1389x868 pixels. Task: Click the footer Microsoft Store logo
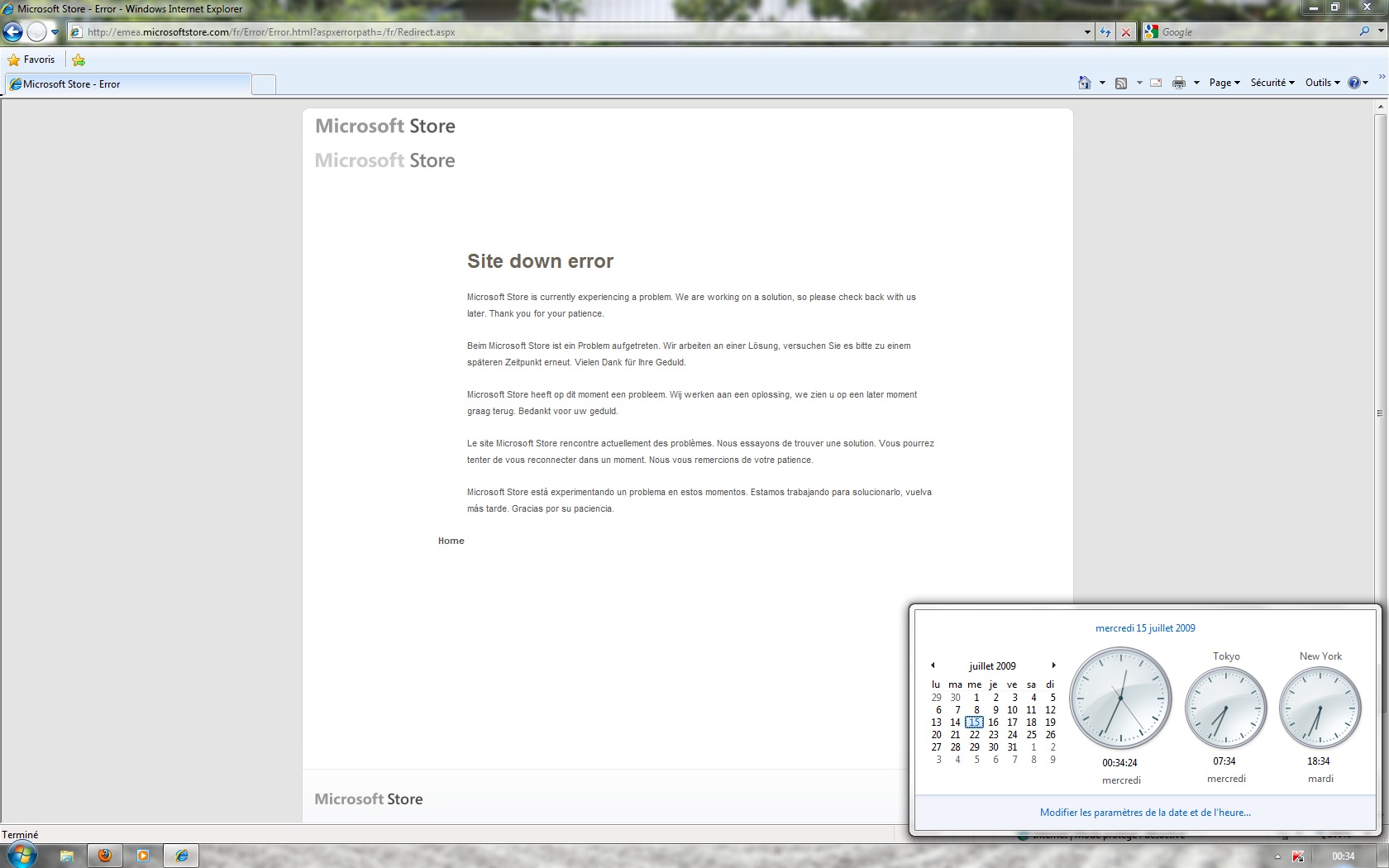[x=369, y=799]
